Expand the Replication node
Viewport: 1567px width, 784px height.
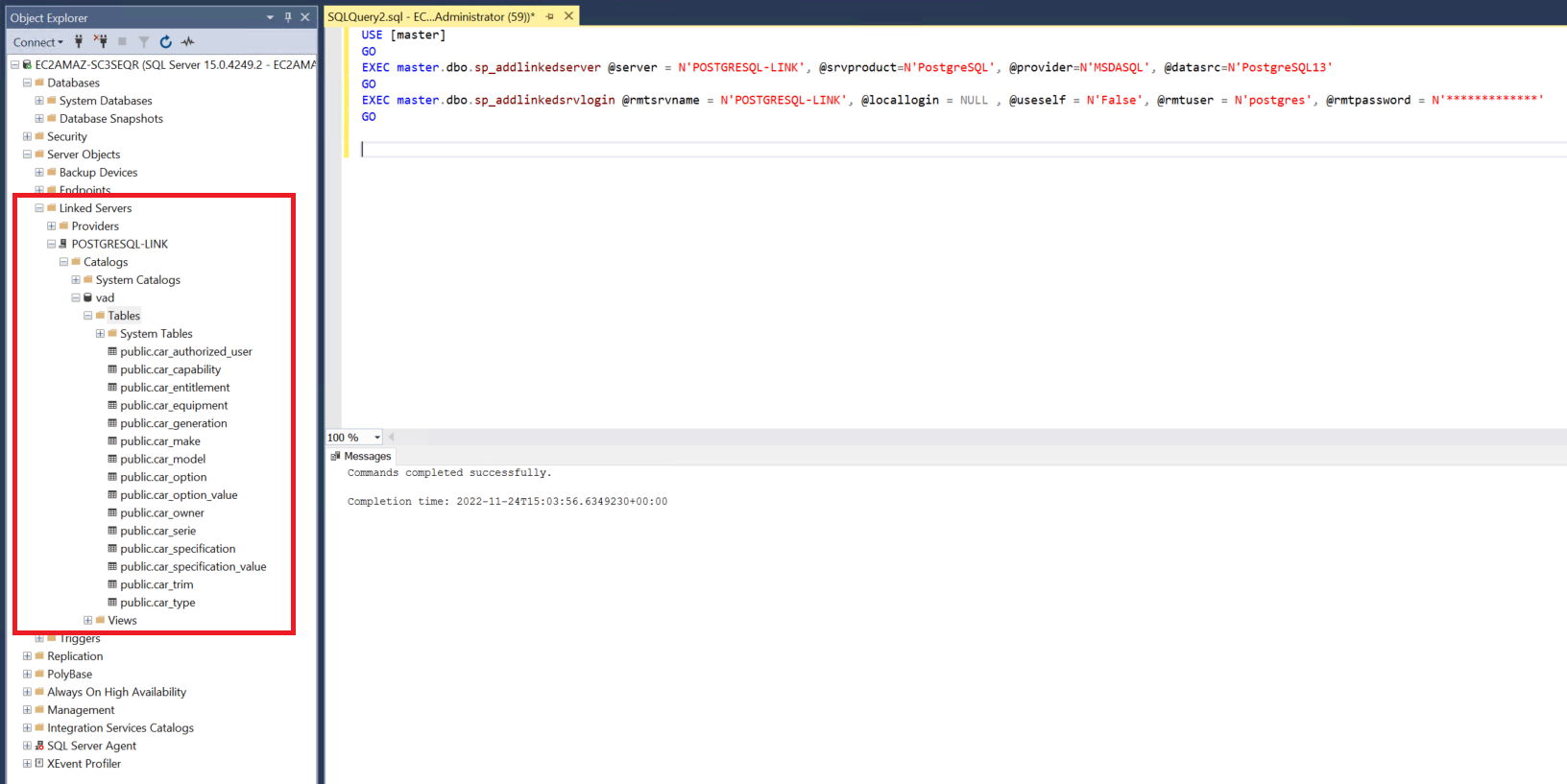click(27, 656)
